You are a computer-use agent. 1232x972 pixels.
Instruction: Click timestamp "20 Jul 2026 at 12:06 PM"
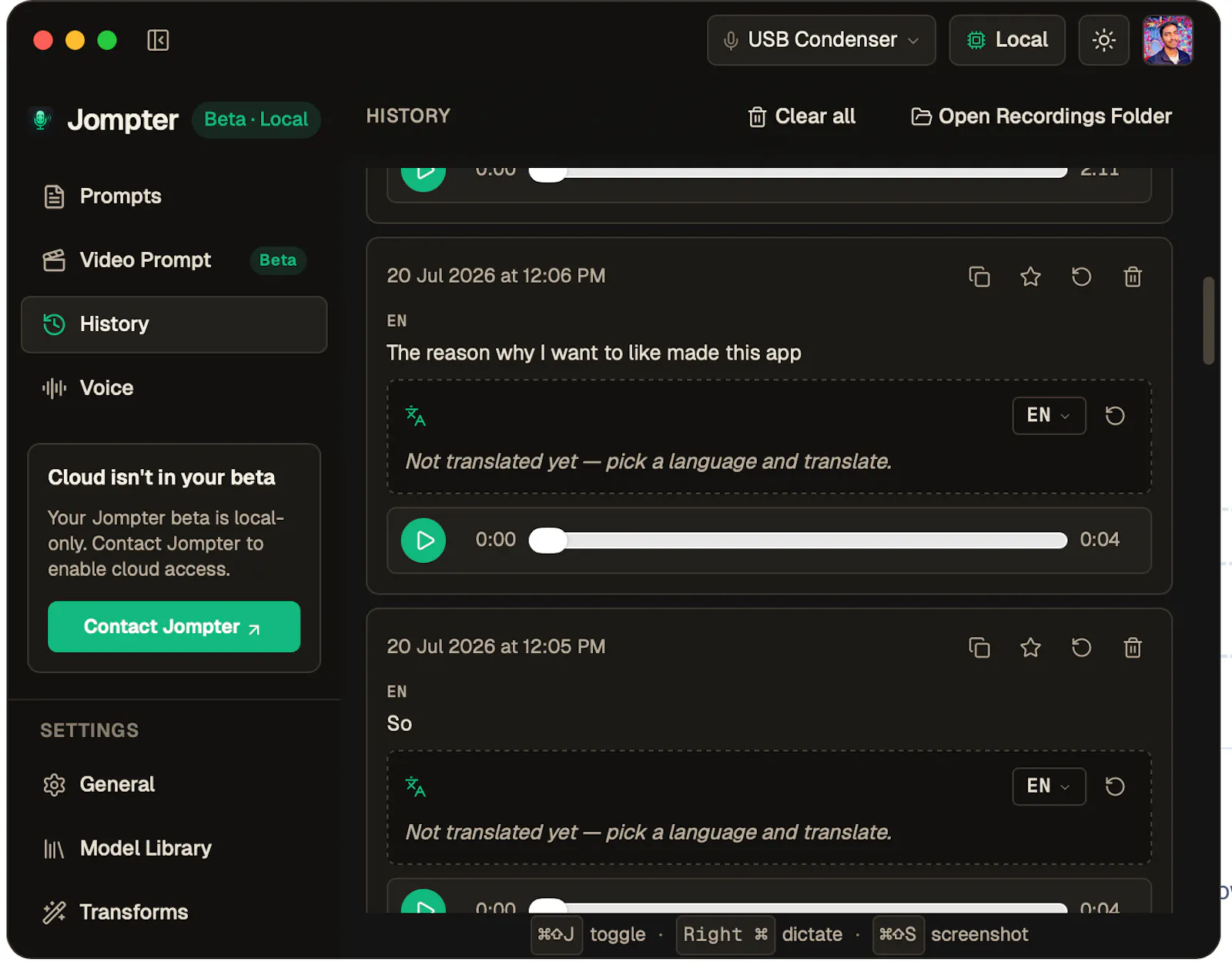click(496, 276)
